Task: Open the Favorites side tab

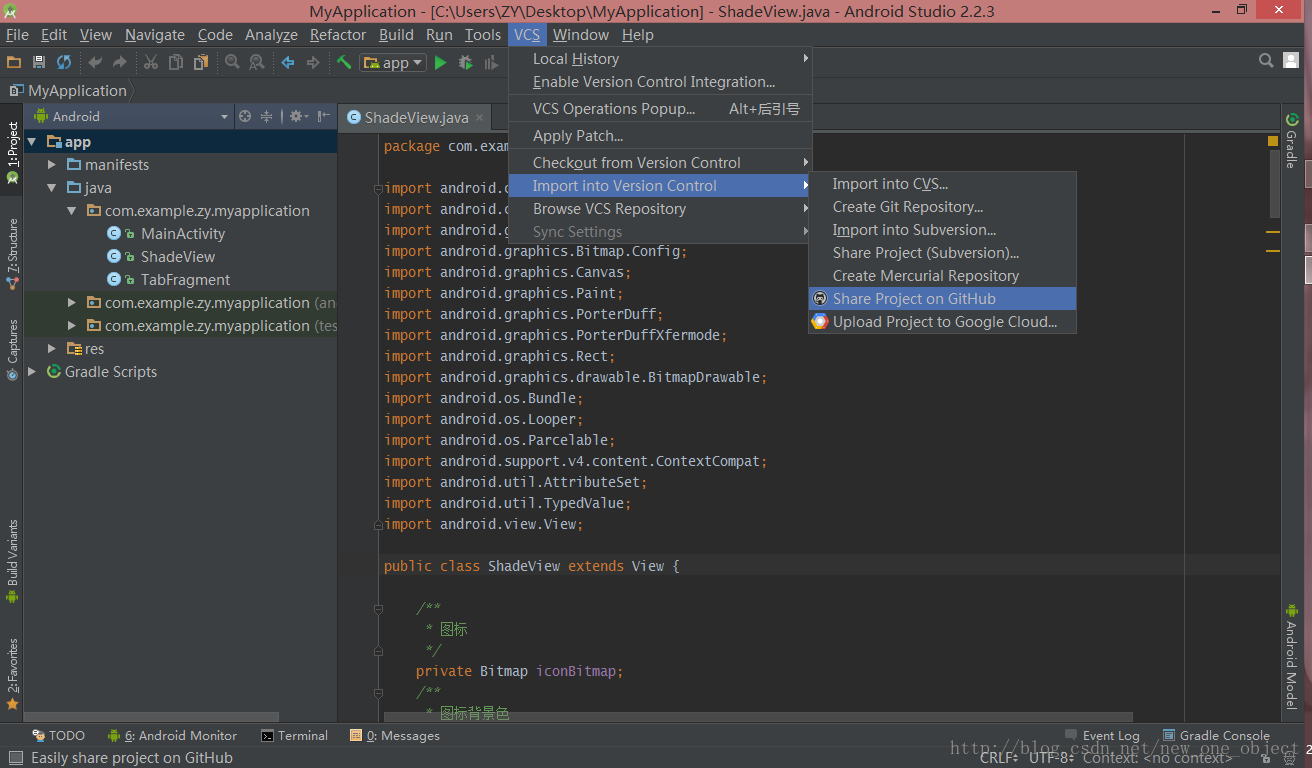Action: (12, 674)
